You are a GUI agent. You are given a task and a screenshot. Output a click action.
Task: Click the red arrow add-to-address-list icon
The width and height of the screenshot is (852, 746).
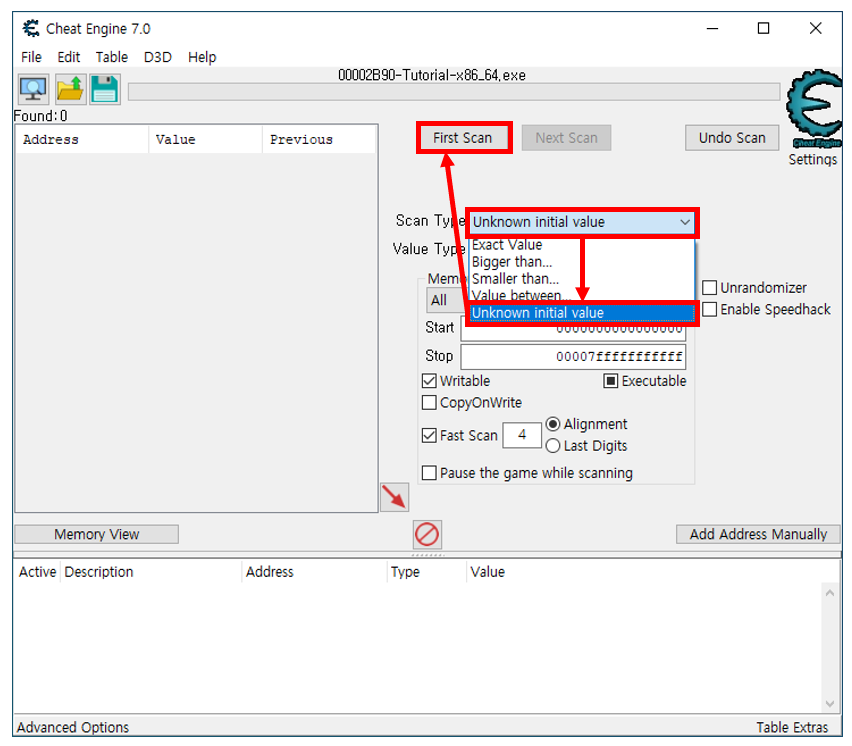[x=394, y=497]
